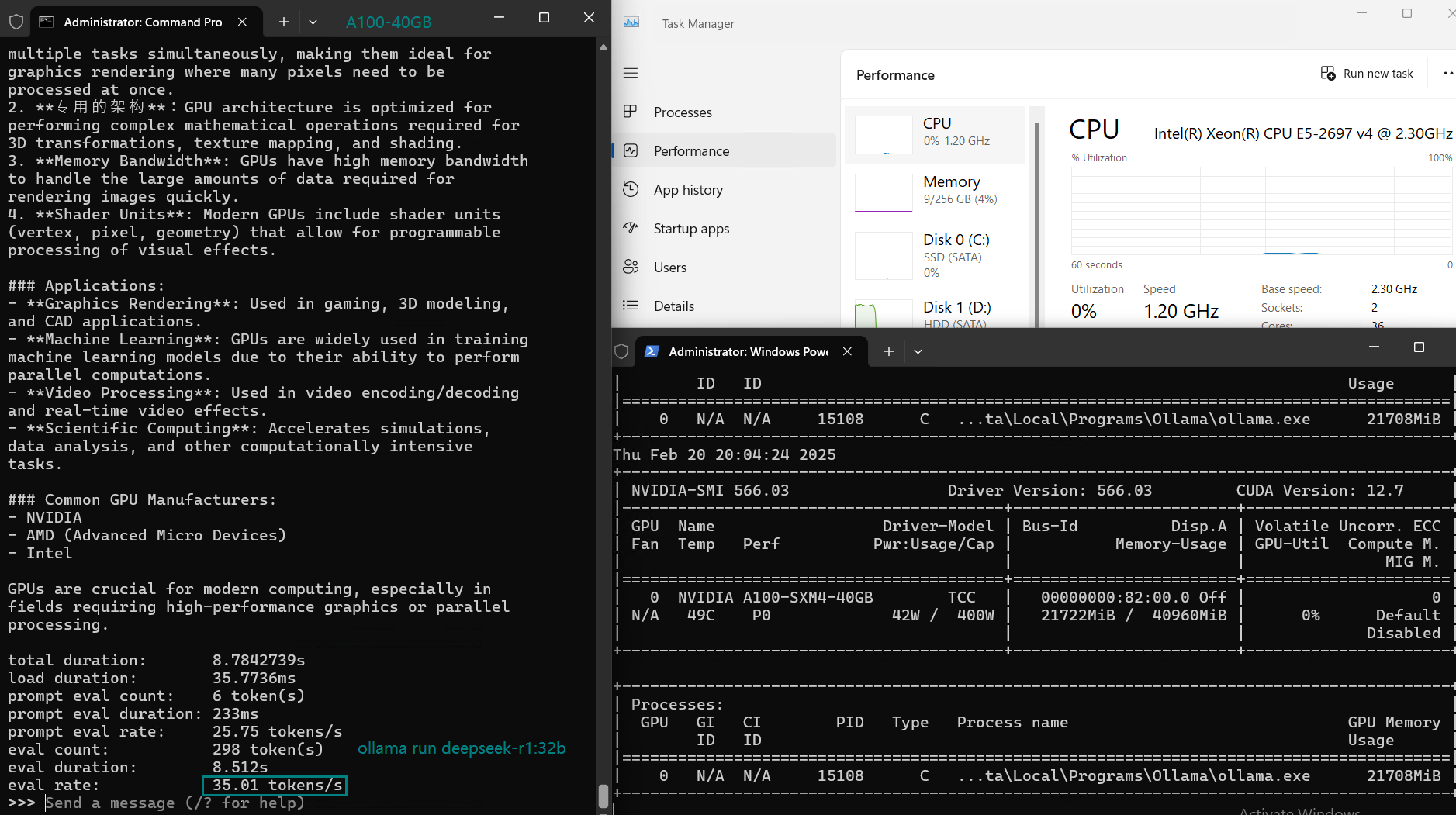Select Disk 0 (C:) performance entry

[x=936, y=255]
